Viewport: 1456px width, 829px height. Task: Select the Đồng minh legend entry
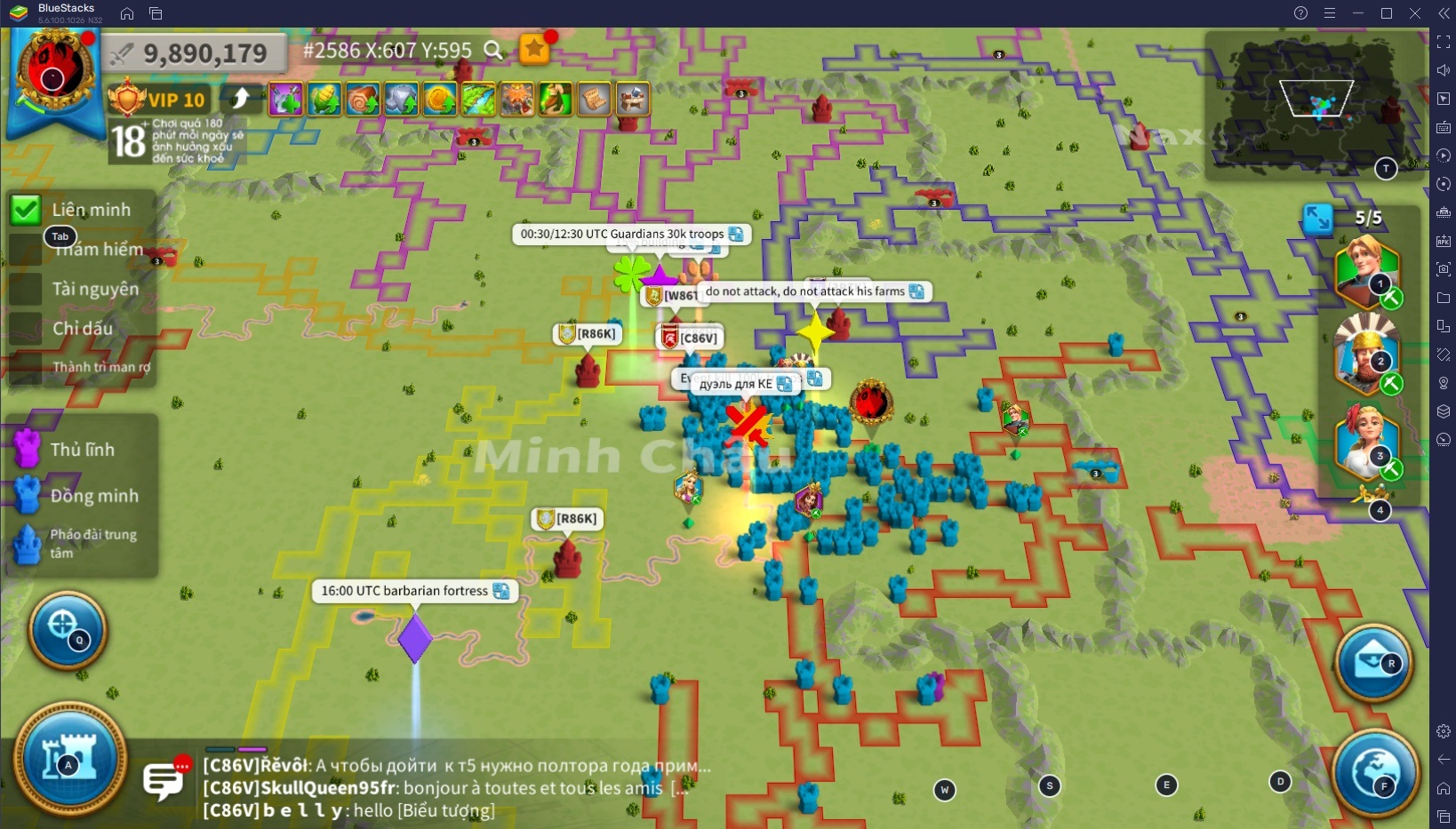coord(82,495)
